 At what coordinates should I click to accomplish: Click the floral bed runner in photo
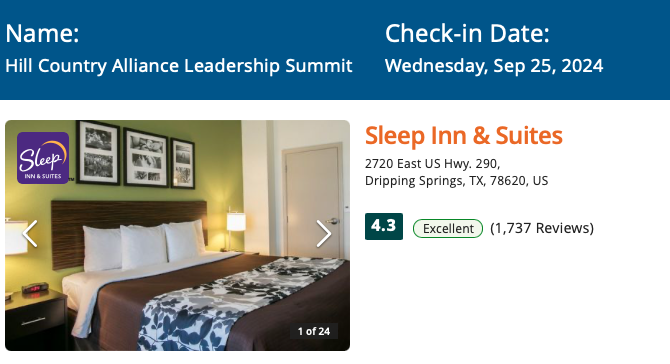click(239, 301)
